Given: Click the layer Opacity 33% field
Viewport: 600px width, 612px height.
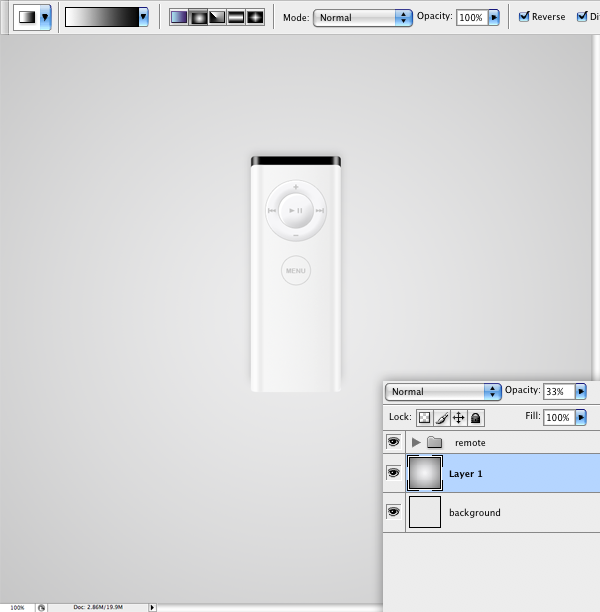Looking at the screenshot, I should click(559, 391).
